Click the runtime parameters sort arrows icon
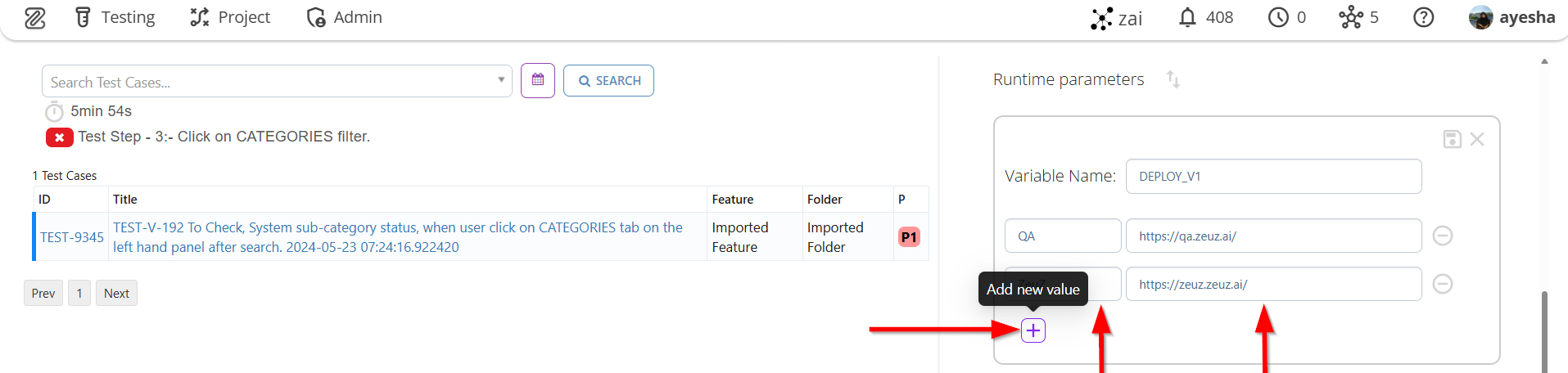The image size is (1568, 373). (x=1173, y=79)
